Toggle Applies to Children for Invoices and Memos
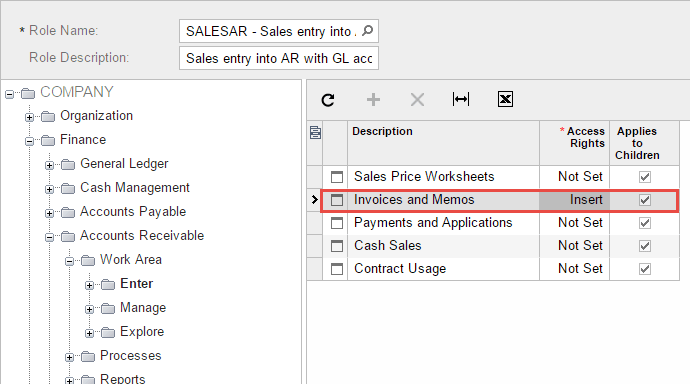The height and width of the screenshot is (384, 690). (x=645, y=200)
